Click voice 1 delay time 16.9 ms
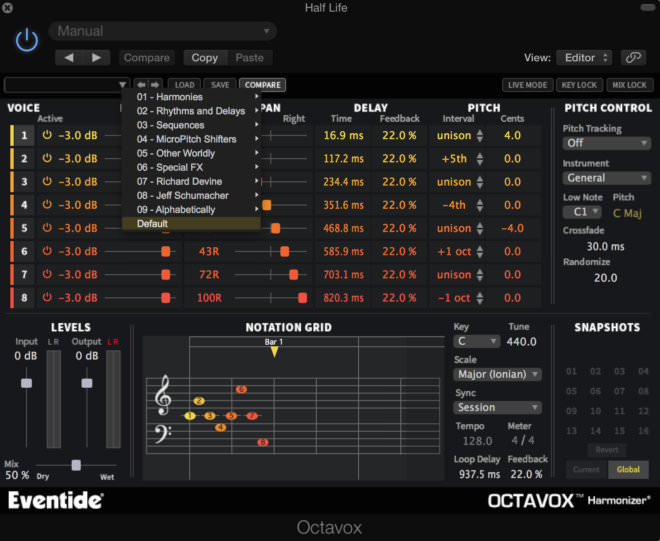This screenshot has width=660, height=541. tap(343, 135)
